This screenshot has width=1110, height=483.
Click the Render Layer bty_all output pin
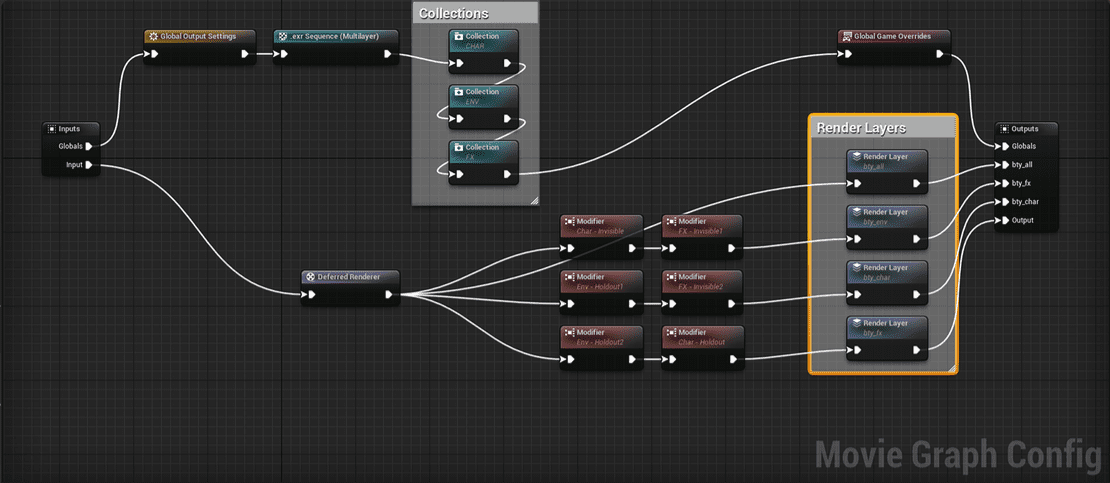(x=916, y=183)
